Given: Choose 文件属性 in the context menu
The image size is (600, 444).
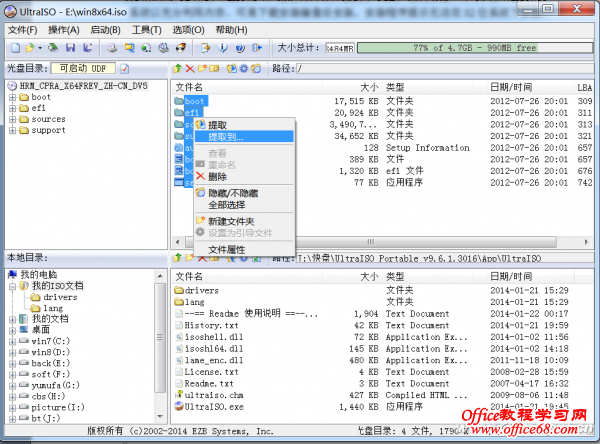Looking at the screenshot, I should click(244, 250).
